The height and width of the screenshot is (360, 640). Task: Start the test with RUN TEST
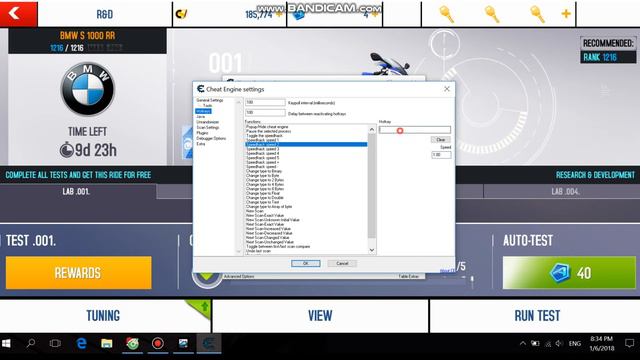pyautogui.click(x=537, y=316)
